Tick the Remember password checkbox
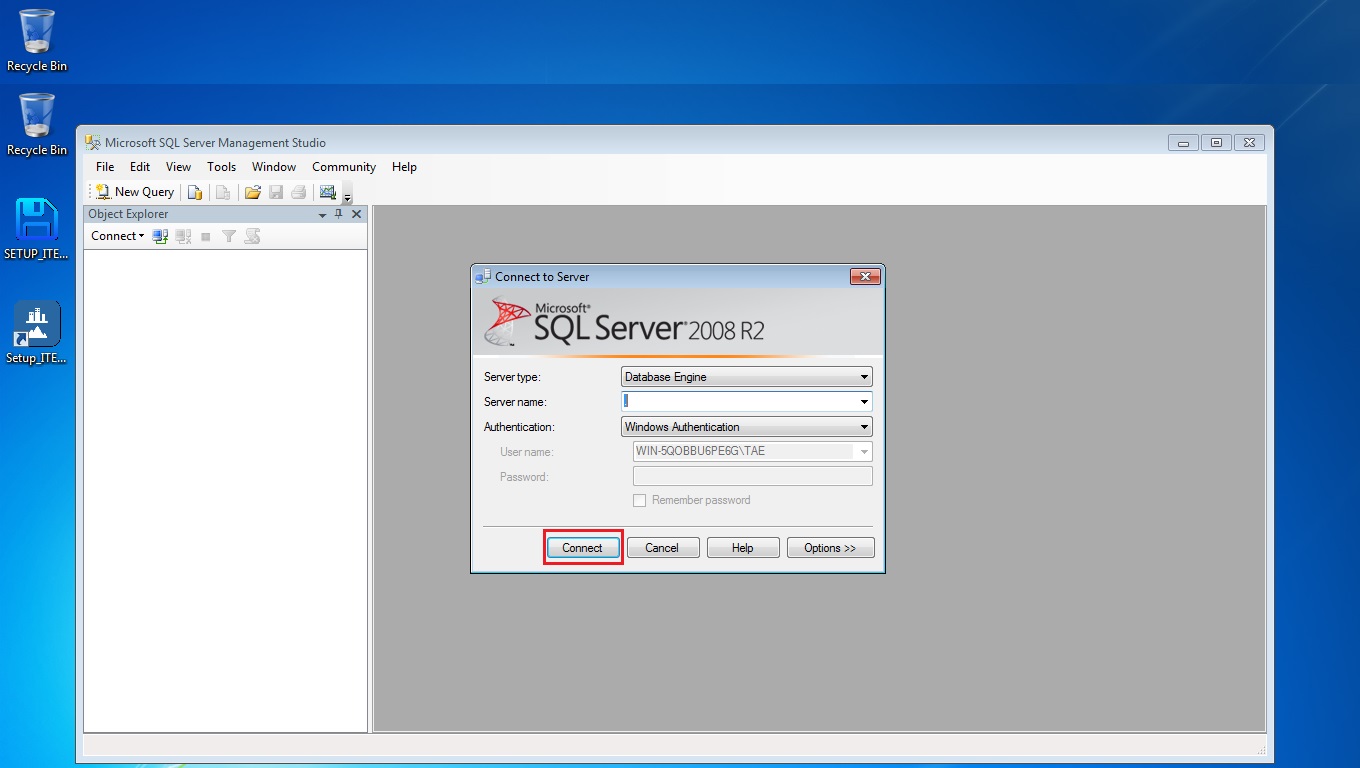The width and height of the screenshot is (1360, 768). pyautogui.click(x=640, y=500)
